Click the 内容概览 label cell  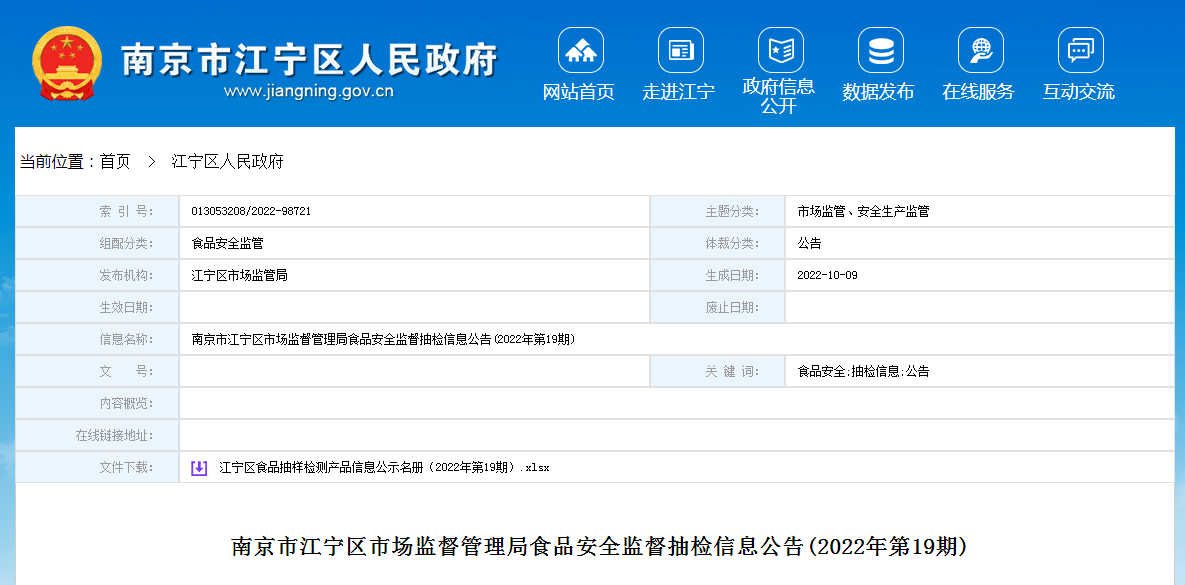pyautogui.click(x=97, y=403)
